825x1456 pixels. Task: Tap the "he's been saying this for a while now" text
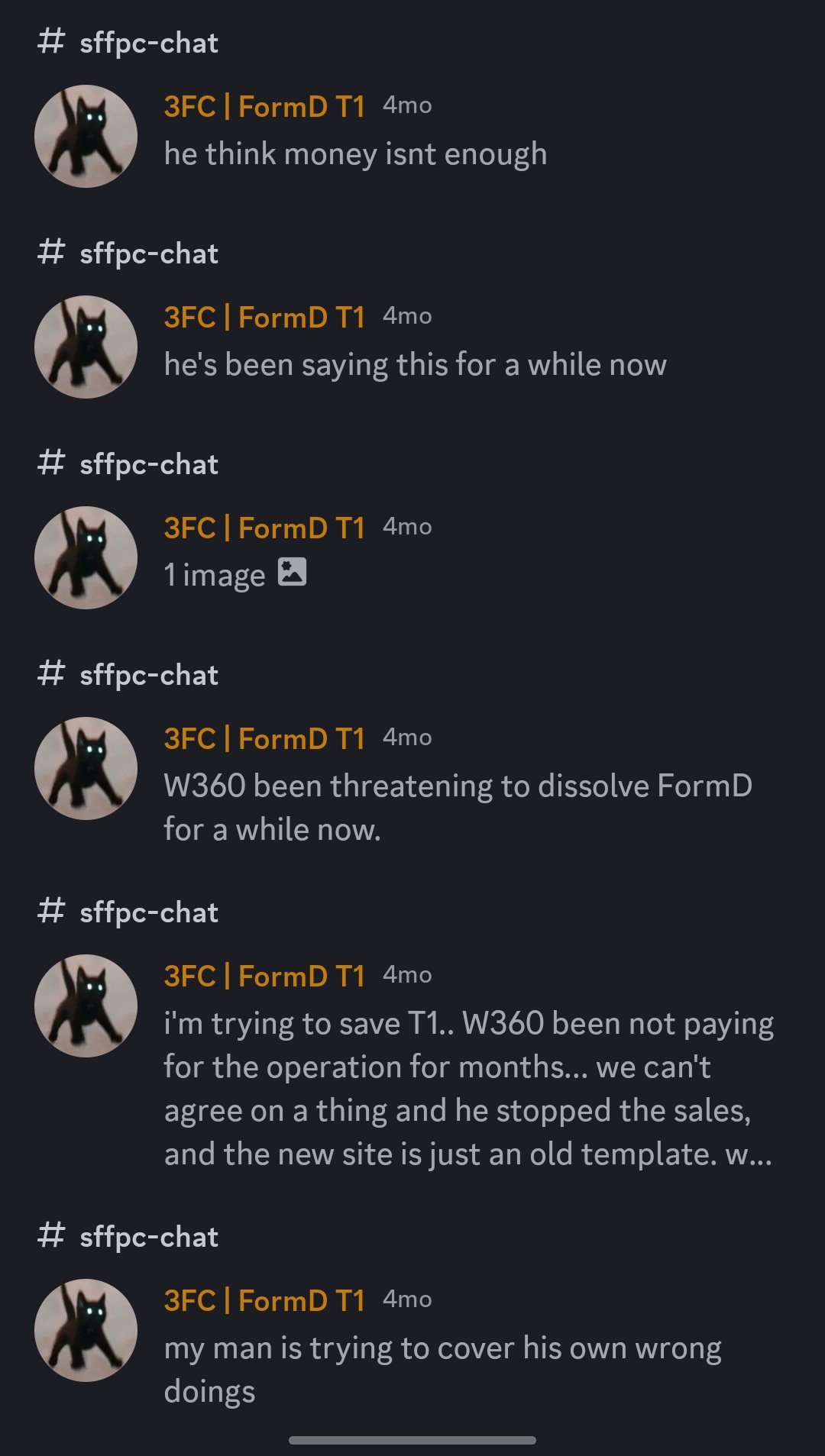pos(415,365)
